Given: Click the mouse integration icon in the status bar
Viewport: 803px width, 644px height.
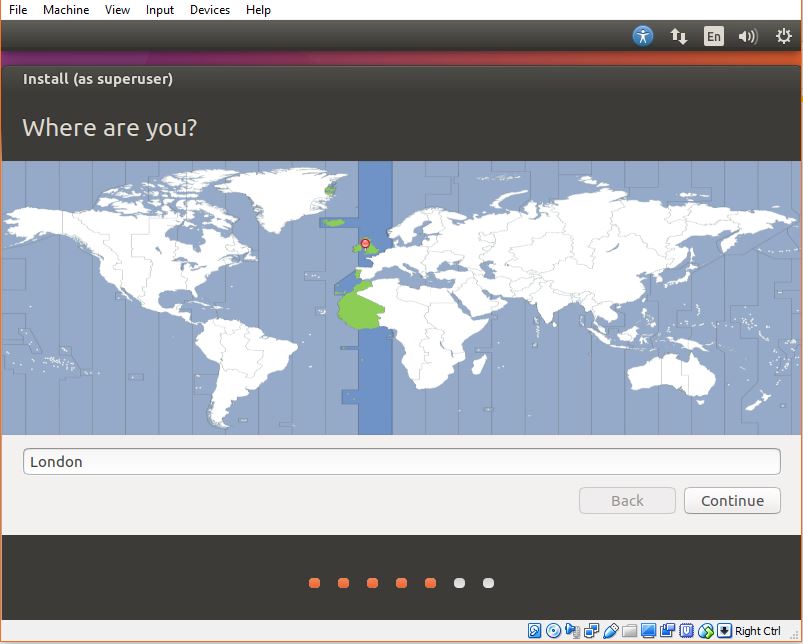Looking at the screenshot, I should coord(705,631).
